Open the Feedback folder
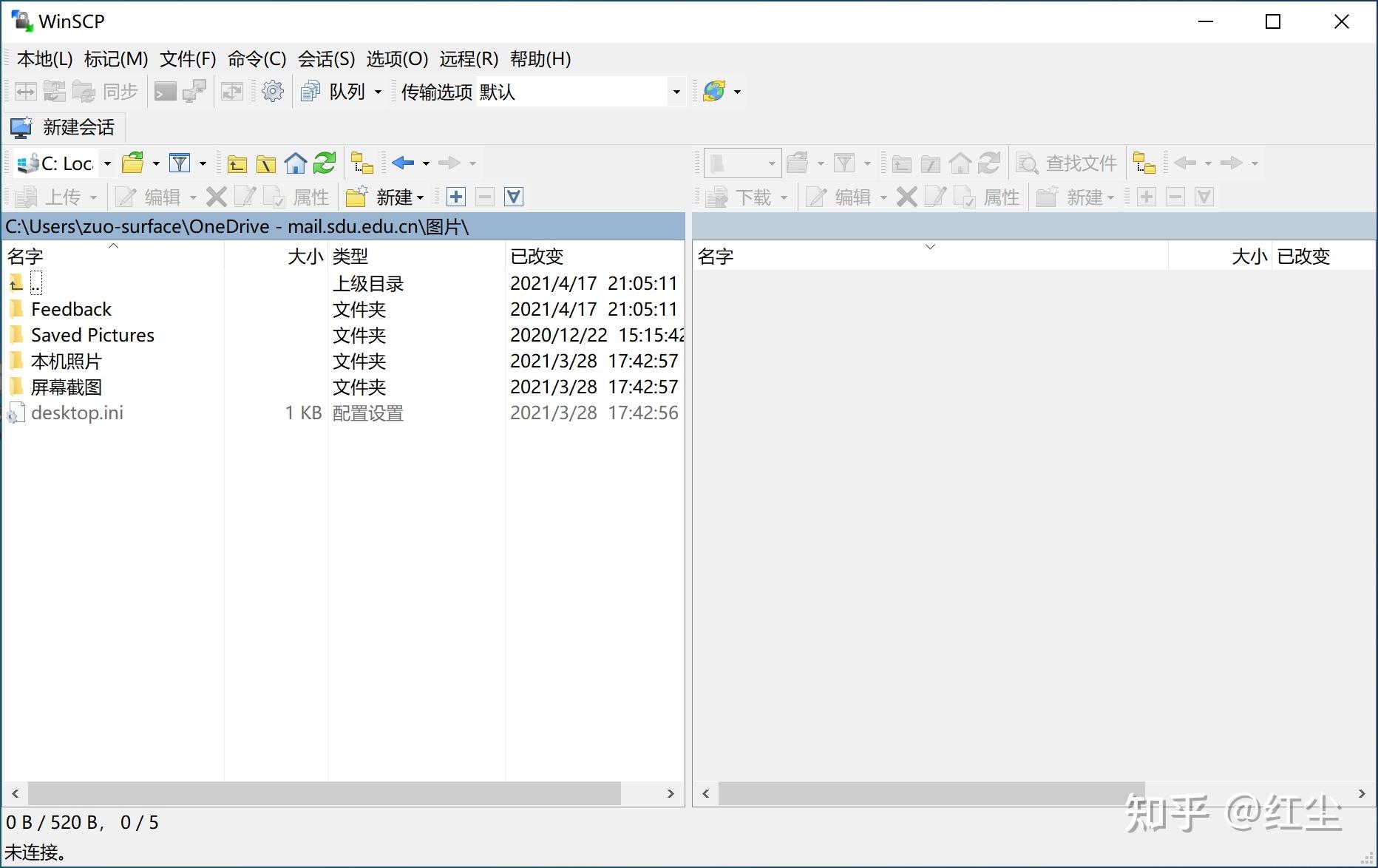 [x=72, y=309]
